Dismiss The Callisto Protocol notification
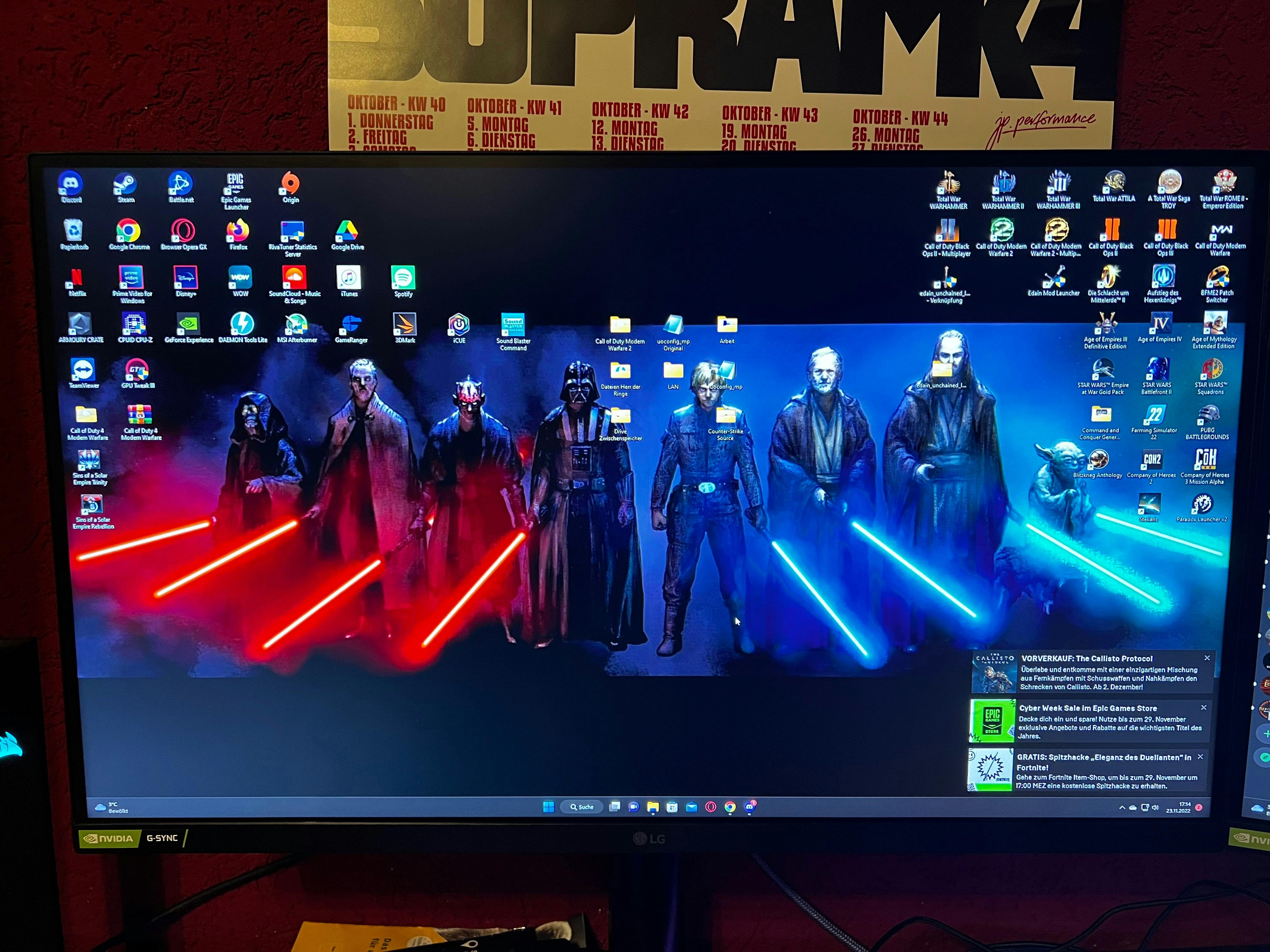 [x=1207, y=658]
